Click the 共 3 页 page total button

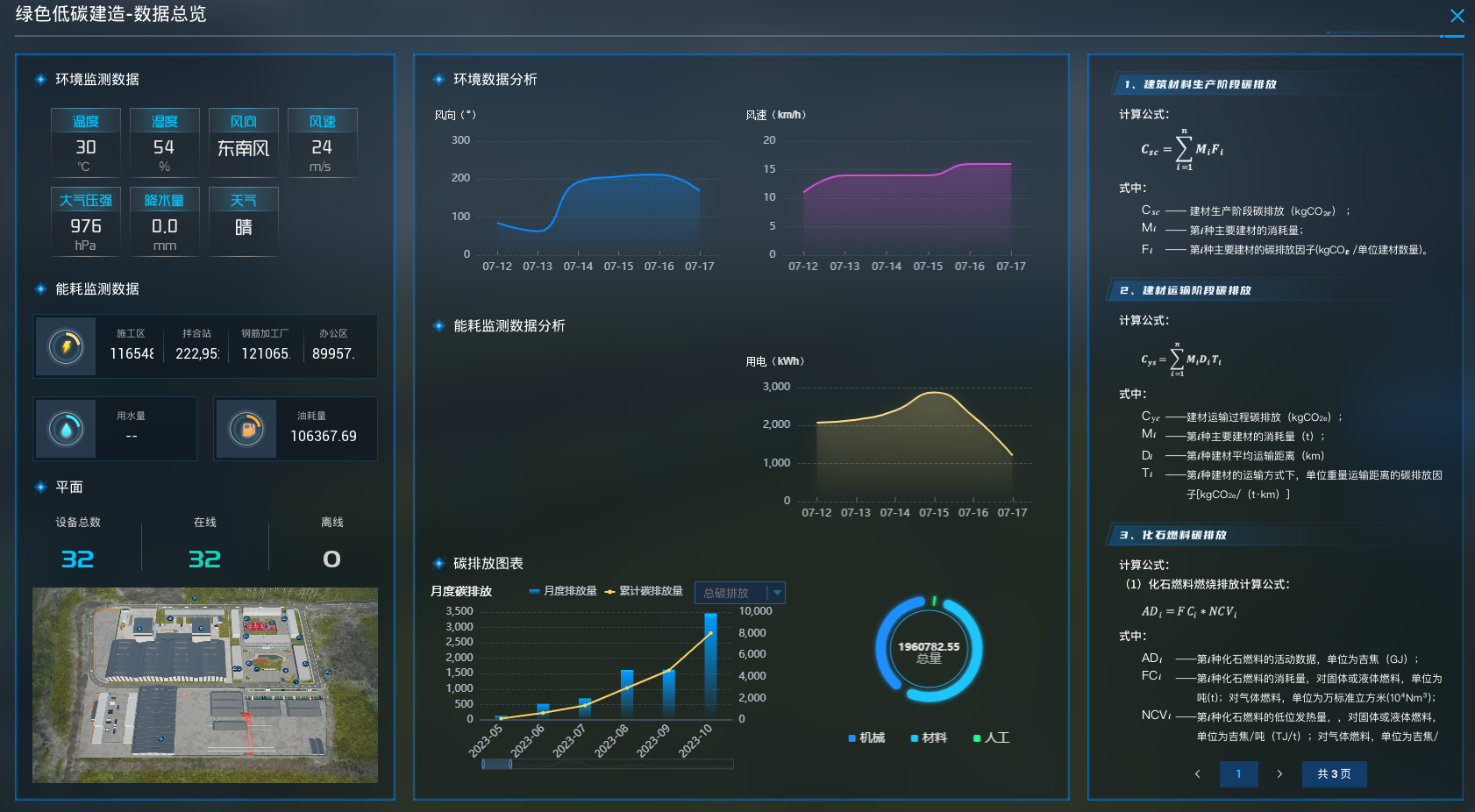[x=1334, y=773]
